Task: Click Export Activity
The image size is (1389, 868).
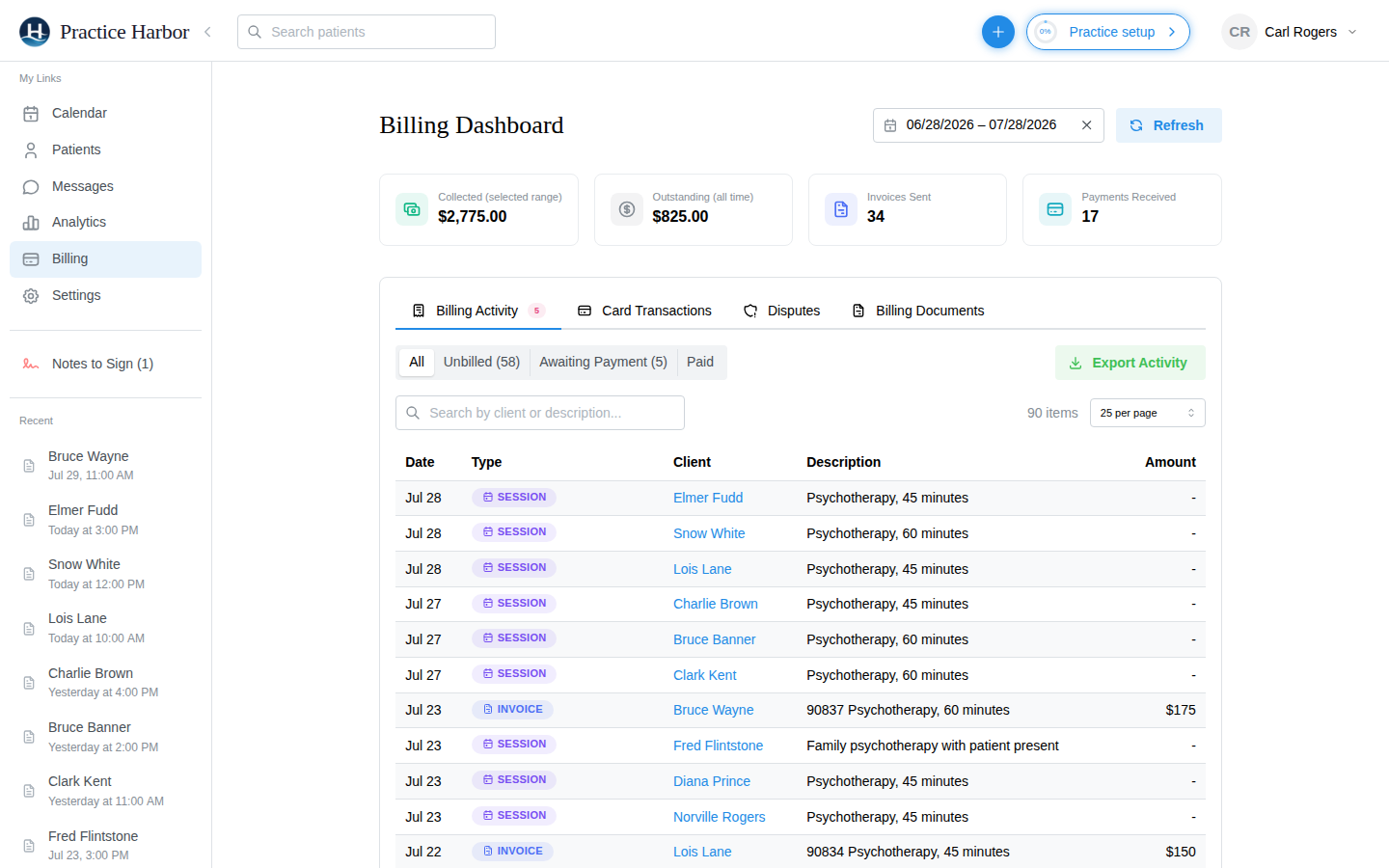Action: (x=1130, y=363)
